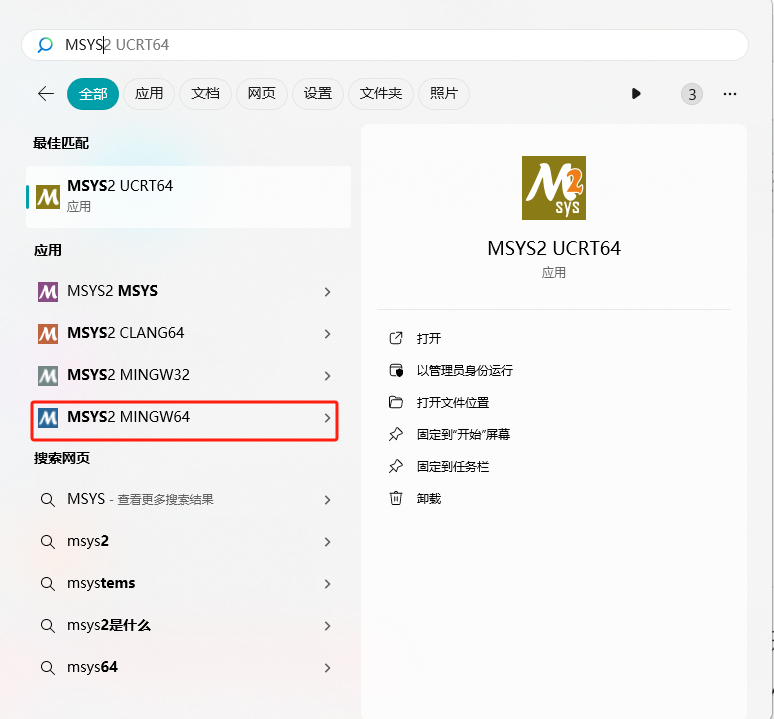Click the pin icon for 固定到任务栏
Image resolution: width=774 pixels, height=719 pixels.
[x=395, y=466]
